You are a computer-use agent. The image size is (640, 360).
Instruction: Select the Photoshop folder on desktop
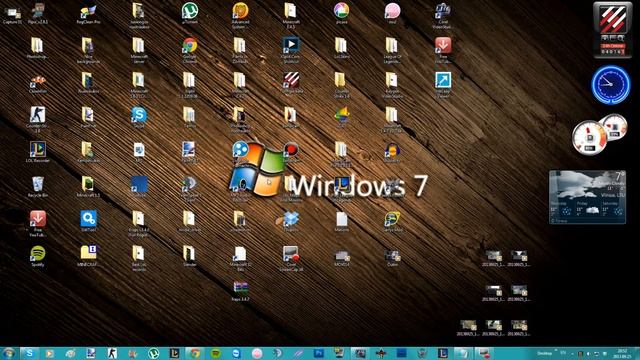pyautogui.click(x=37, y=48)
